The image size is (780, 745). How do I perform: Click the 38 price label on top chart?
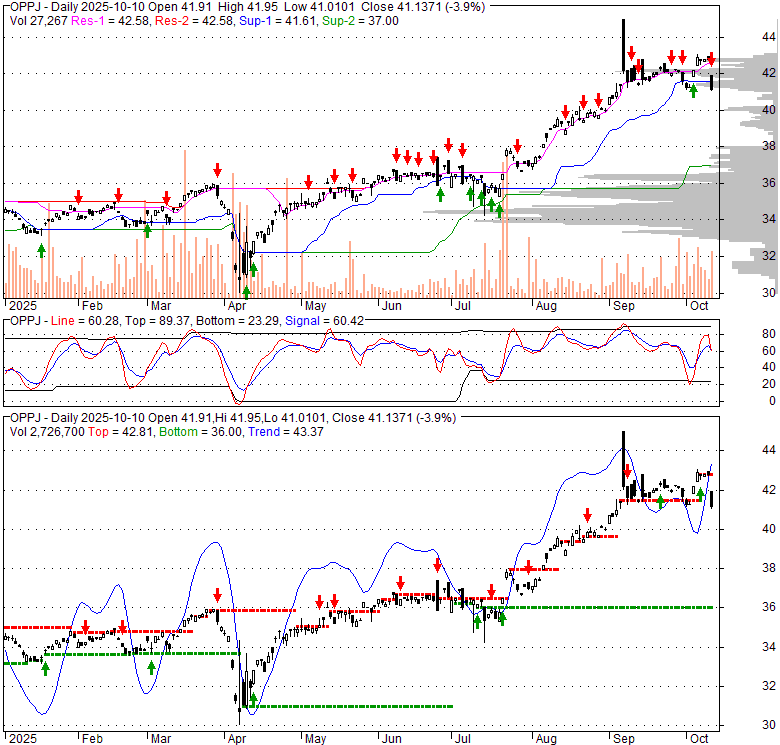(x=769, y=146)
